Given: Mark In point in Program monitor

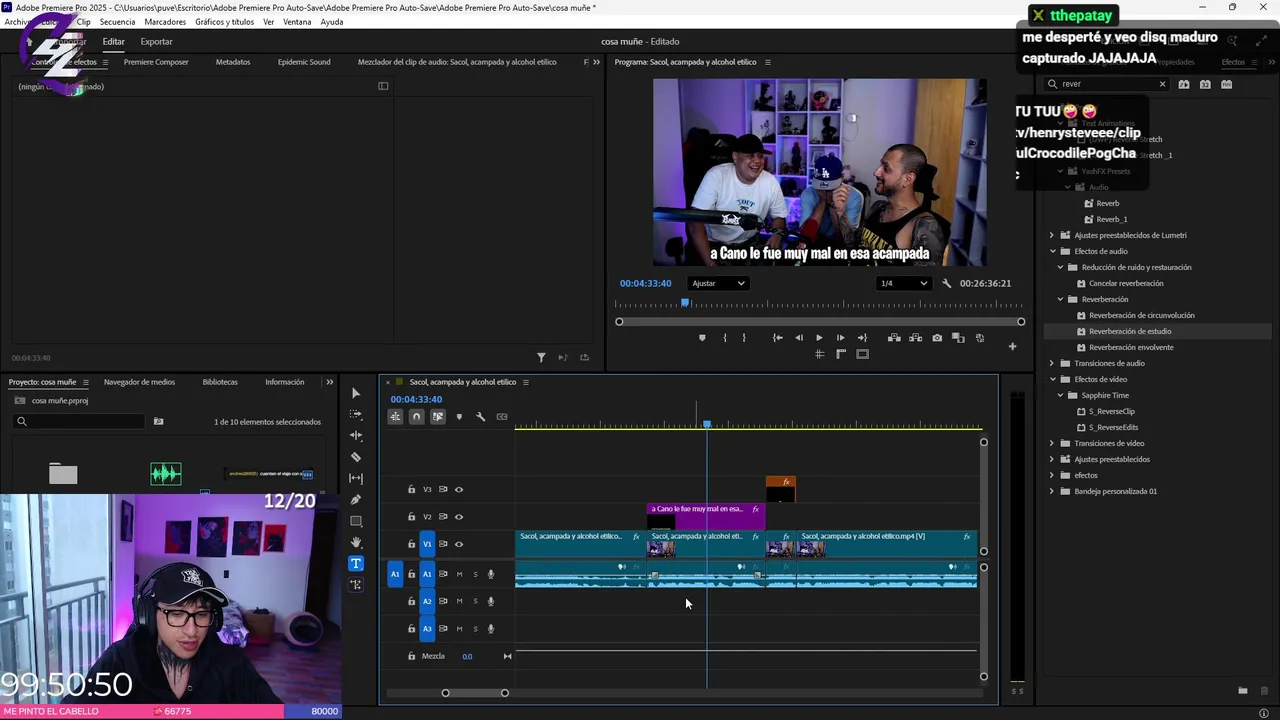Looking at the screenshot, I should coord(725,338).
